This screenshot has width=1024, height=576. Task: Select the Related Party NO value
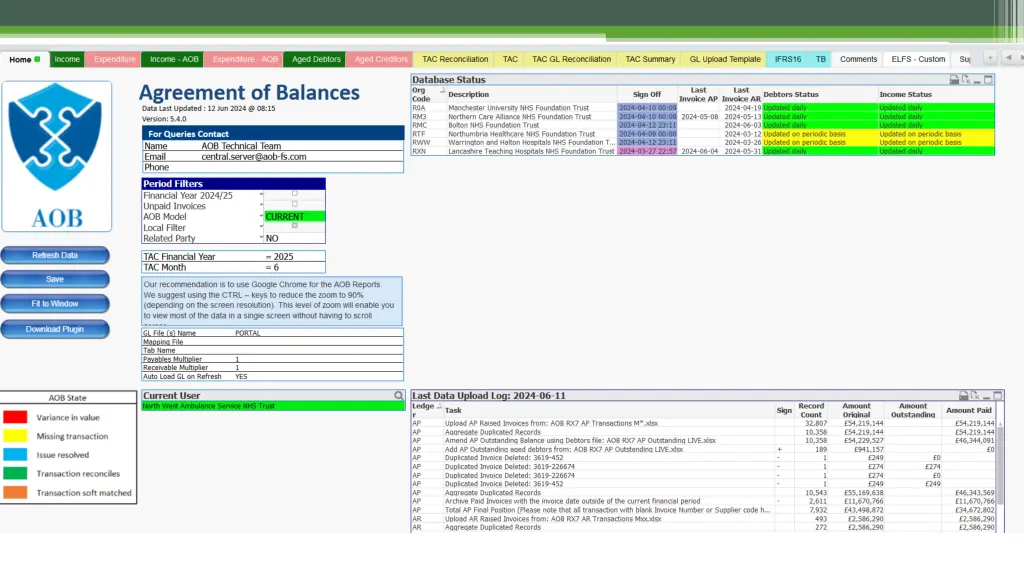coord(295,238)
